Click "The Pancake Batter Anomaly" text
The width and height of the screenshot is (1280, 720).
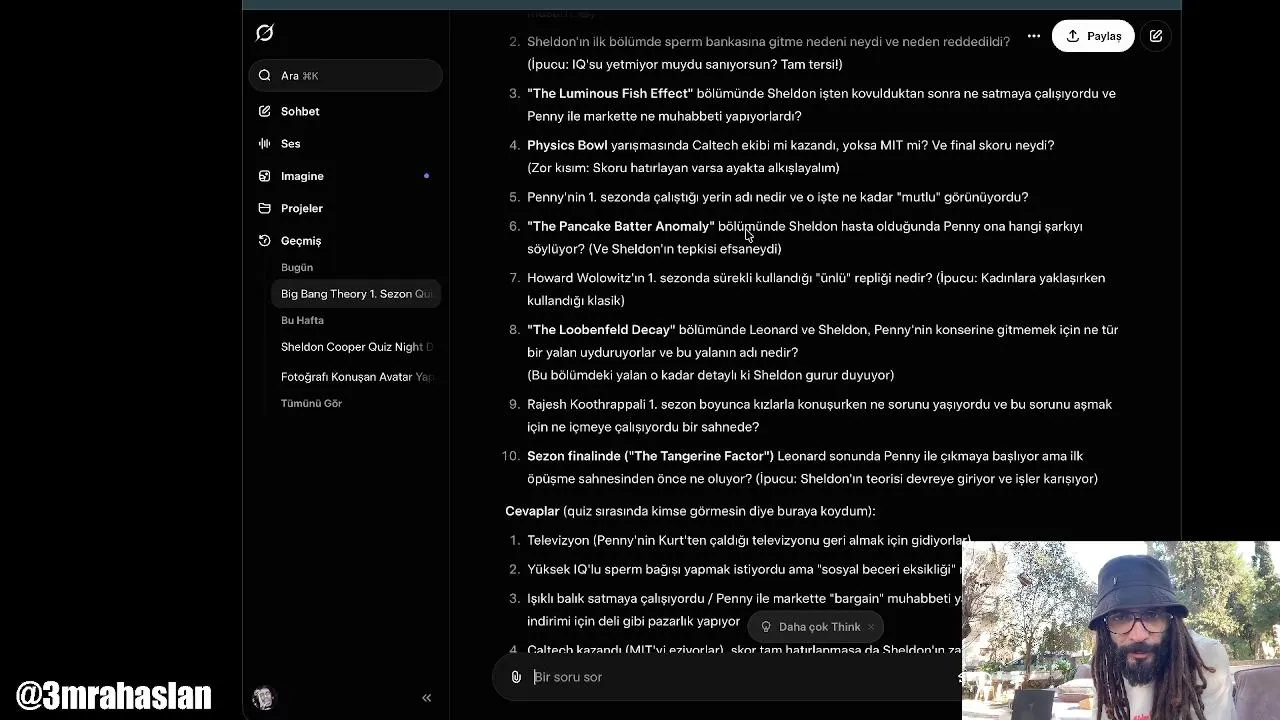[x=621, y=226]
